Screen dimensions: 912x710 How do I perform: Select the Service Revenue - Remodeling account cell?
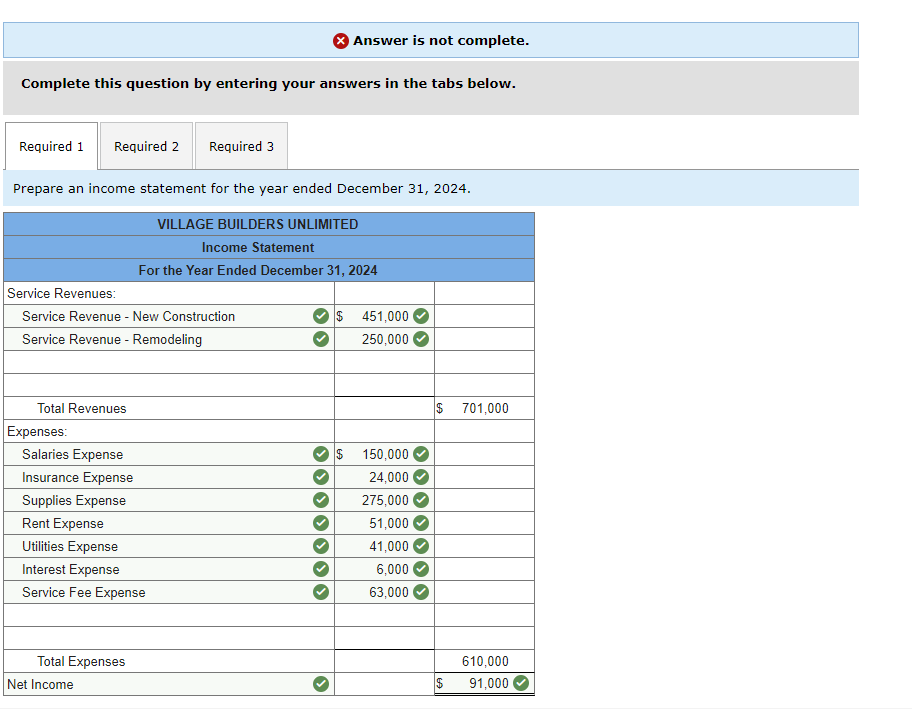point(169,339)
